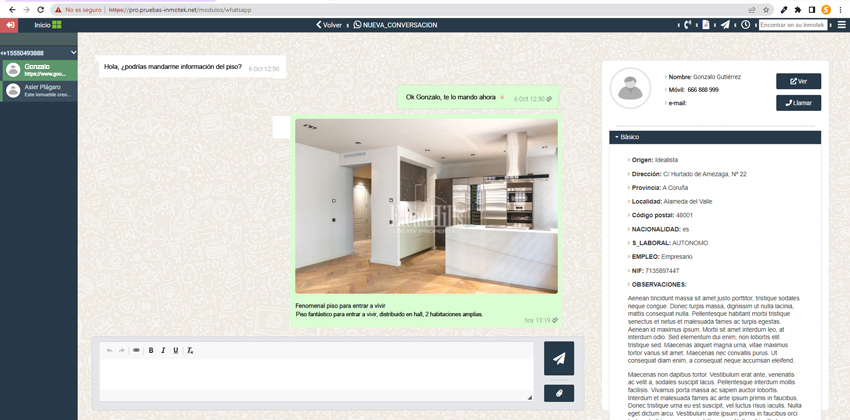Click the browser back arrow

12,10
